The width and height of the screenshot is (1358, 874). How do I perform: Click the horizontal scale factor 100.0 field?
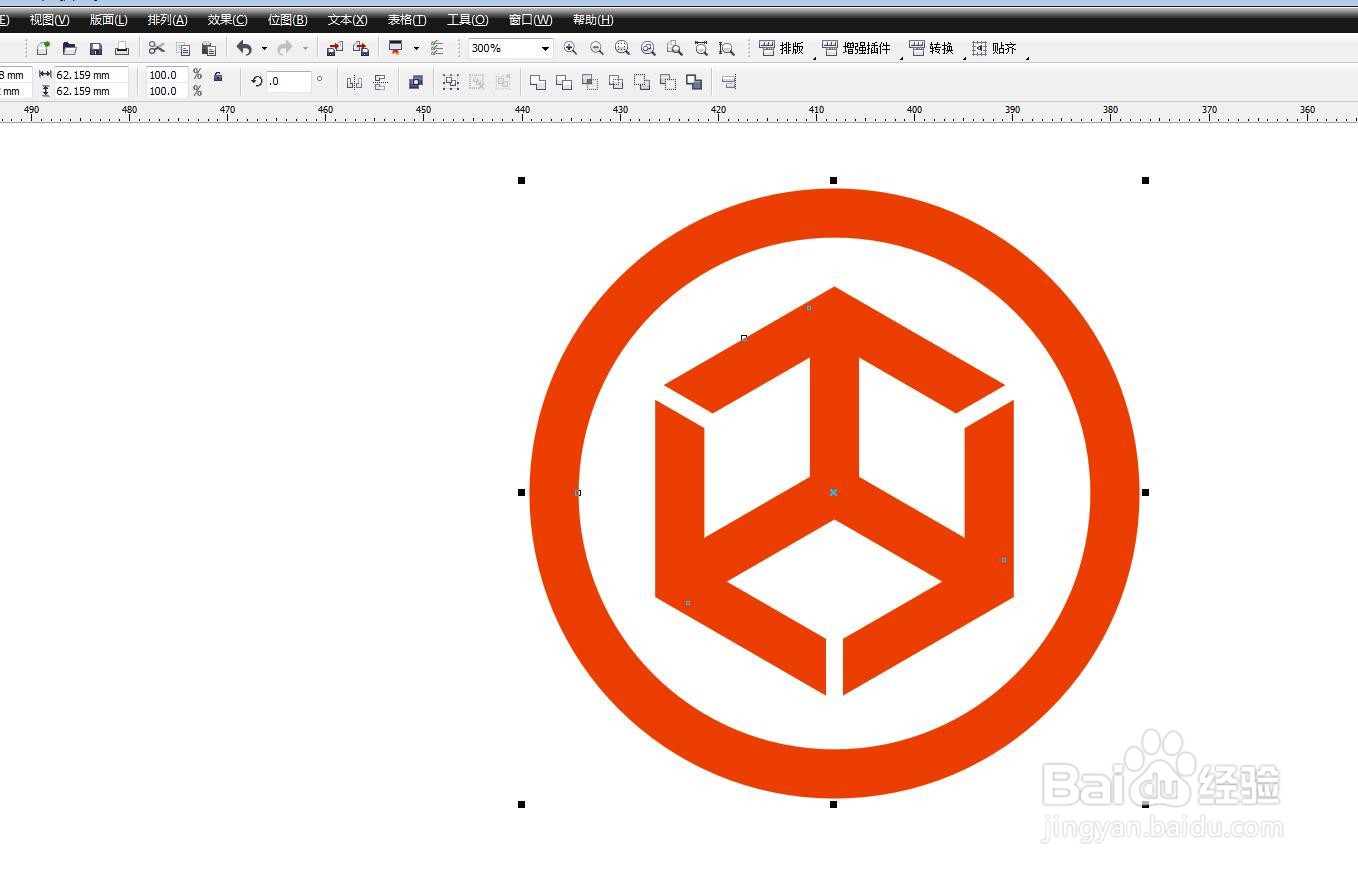(x=167, y=75)
